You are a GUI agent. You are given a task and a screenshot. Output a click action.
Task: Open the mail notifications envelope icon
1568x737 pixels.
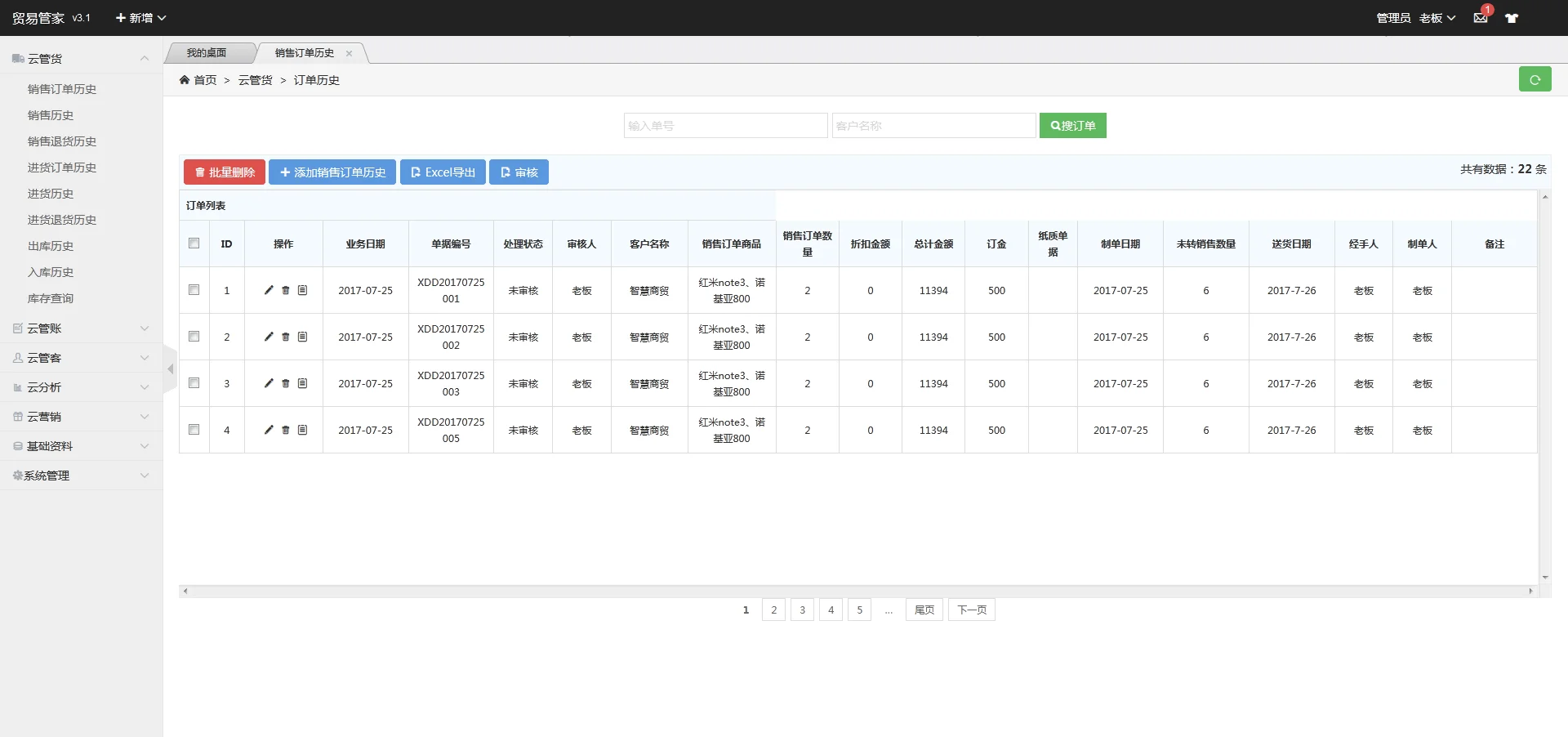click(x=1480, y=18)
